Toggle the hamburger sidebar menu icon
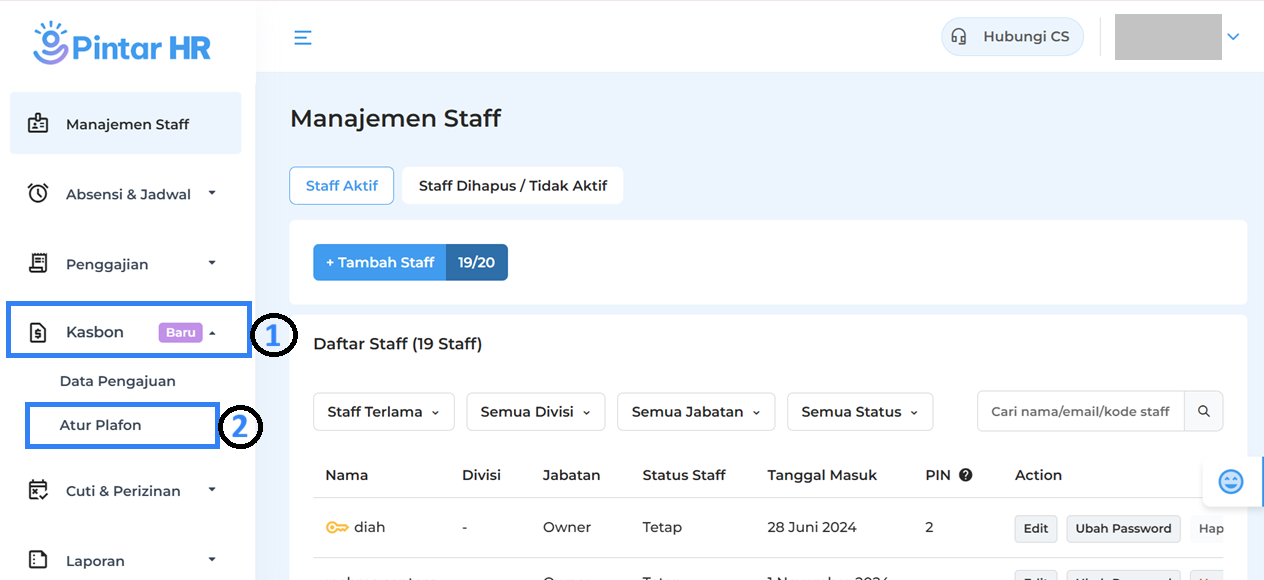Image resolution: width=1264 pixels, height=580 pixels. 303,38
